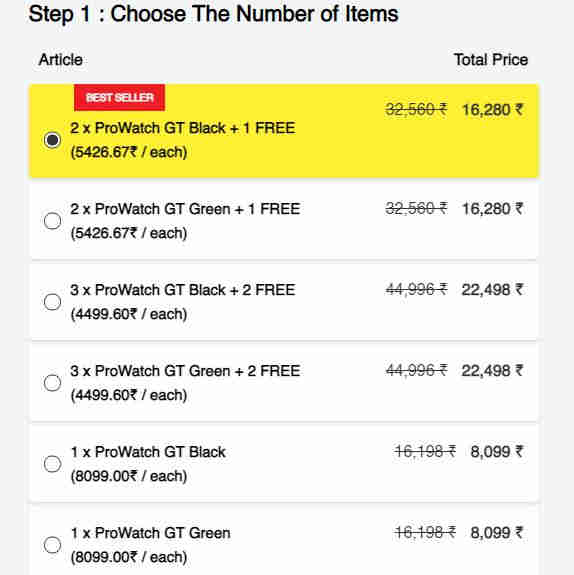
Task: Click the "3 x ProWatch GT Green + 2 FREE" label
Action: coord(185,371)
